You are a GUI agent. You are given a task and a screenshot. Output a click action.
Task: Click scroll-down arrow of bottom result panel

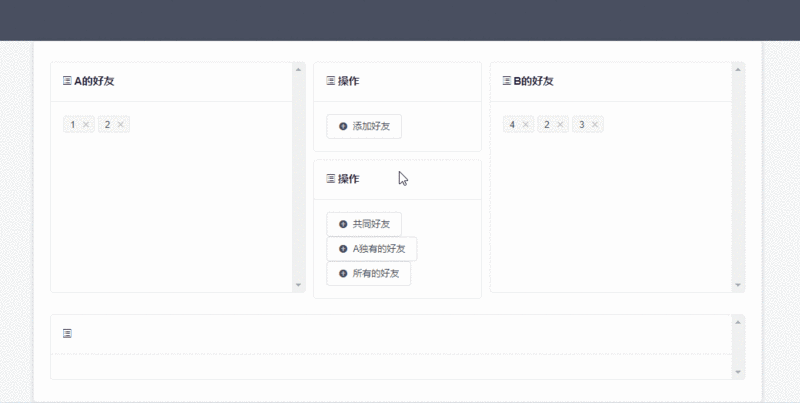pyautogui.click(x=738, y=372)
